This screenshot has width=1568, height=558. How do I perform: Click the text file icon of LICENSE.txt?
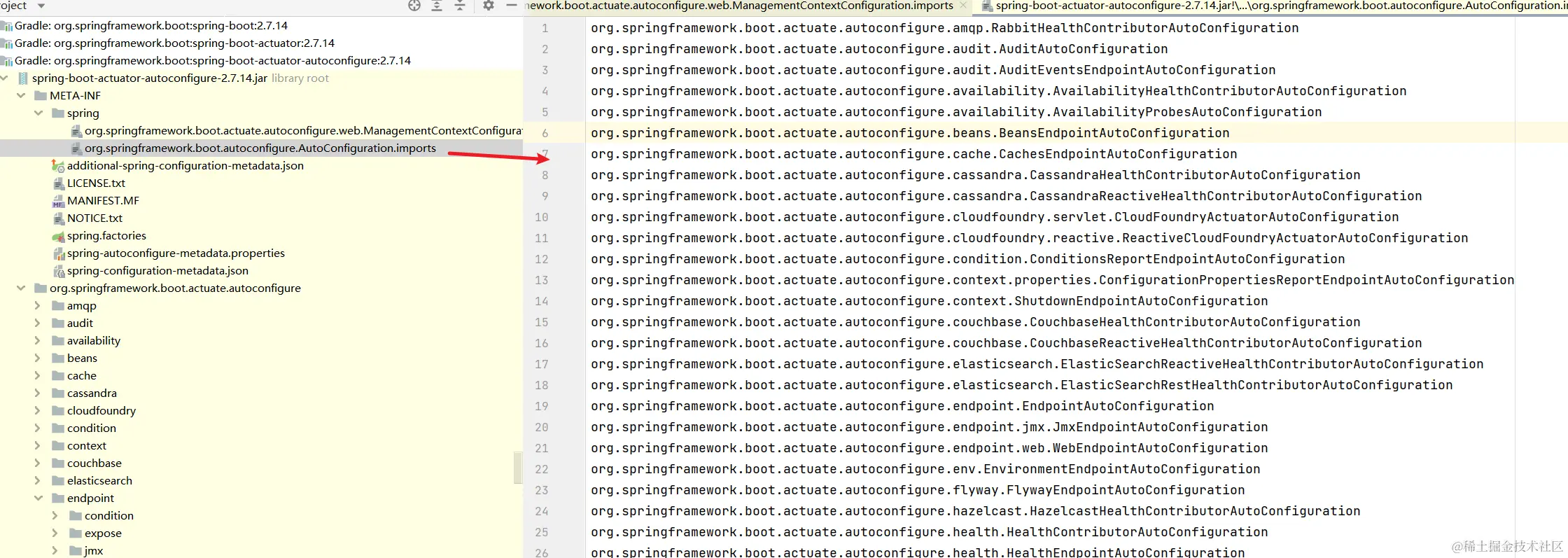click(59, 183)
